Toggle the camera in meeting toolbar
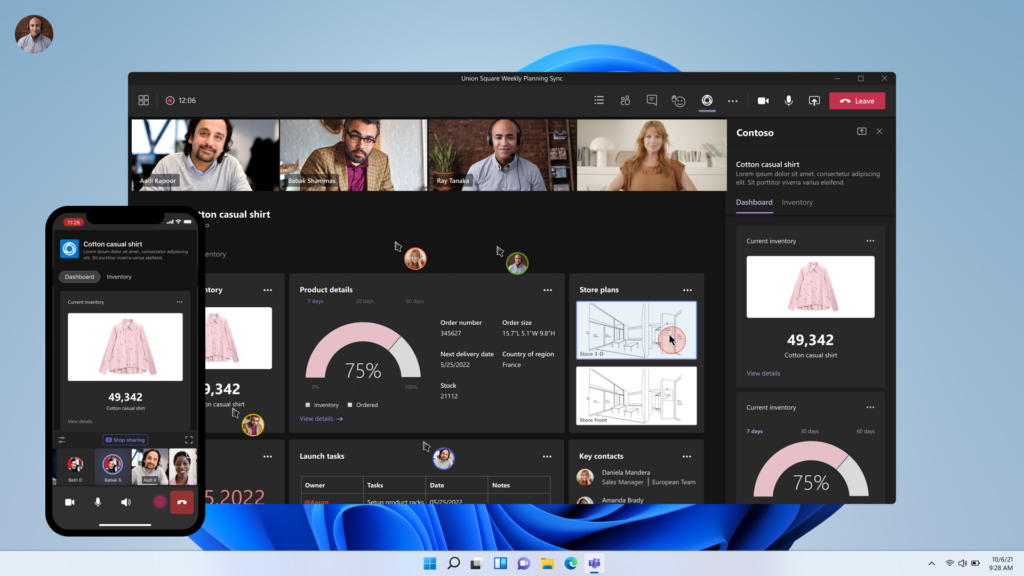Viewport: 1024px width, 576px height. pos(763,101)
